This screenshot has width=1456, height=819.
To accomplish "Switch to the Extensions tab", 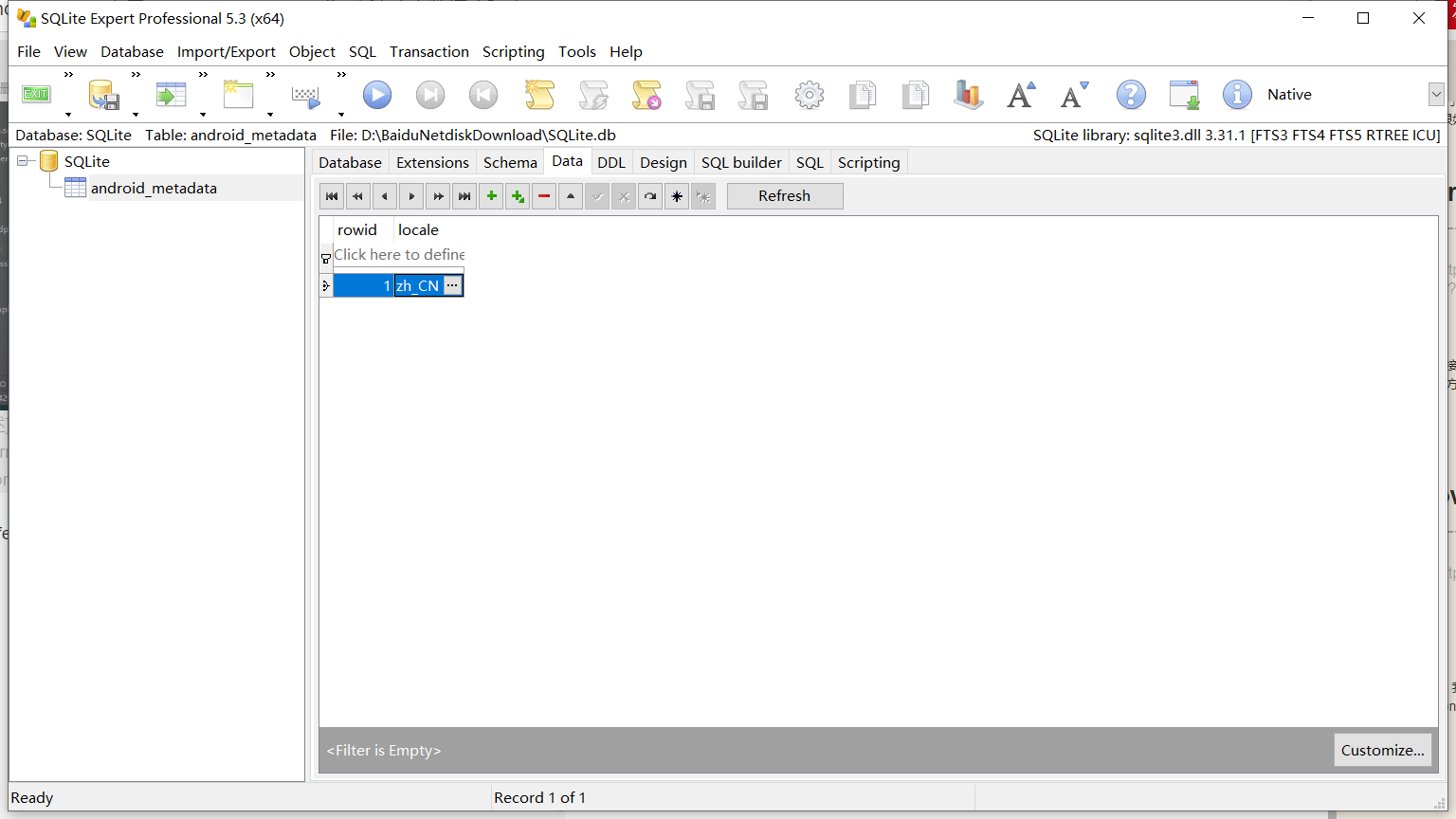I will pos(432,162).
